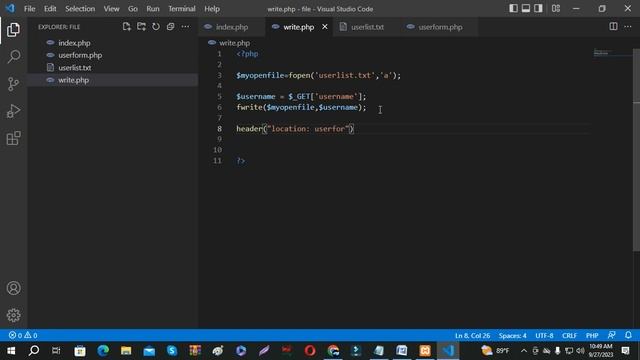Open notifications bell in status bar
640x360 pixels.
coord(628,335)
